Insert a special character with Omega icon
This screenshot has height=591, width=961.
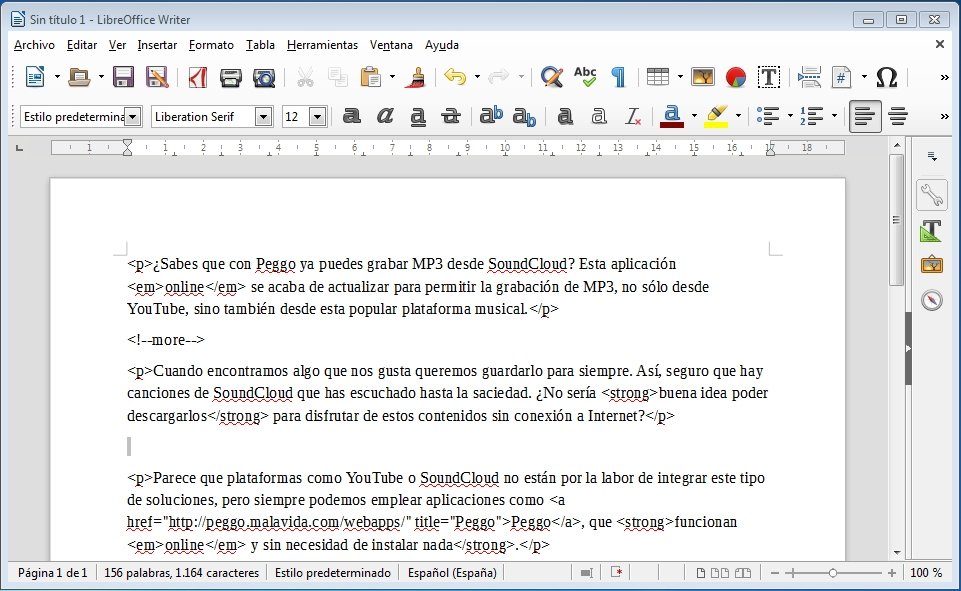886,77
